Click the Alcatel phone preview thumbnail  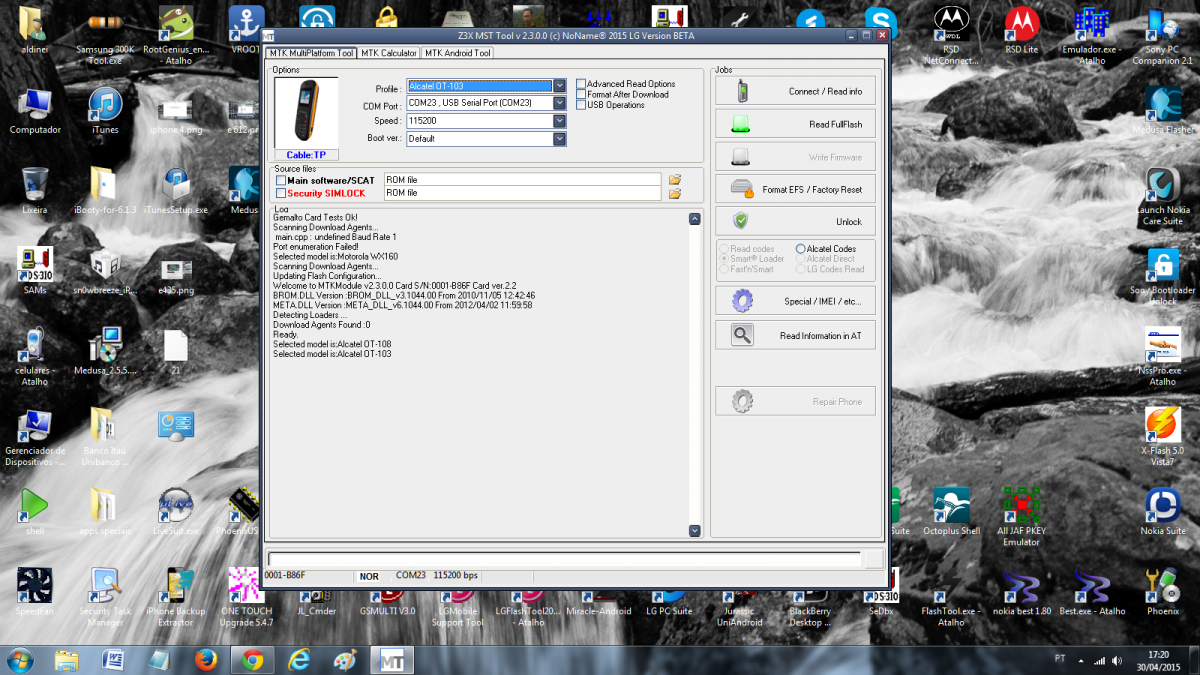(x=306, y=114)
